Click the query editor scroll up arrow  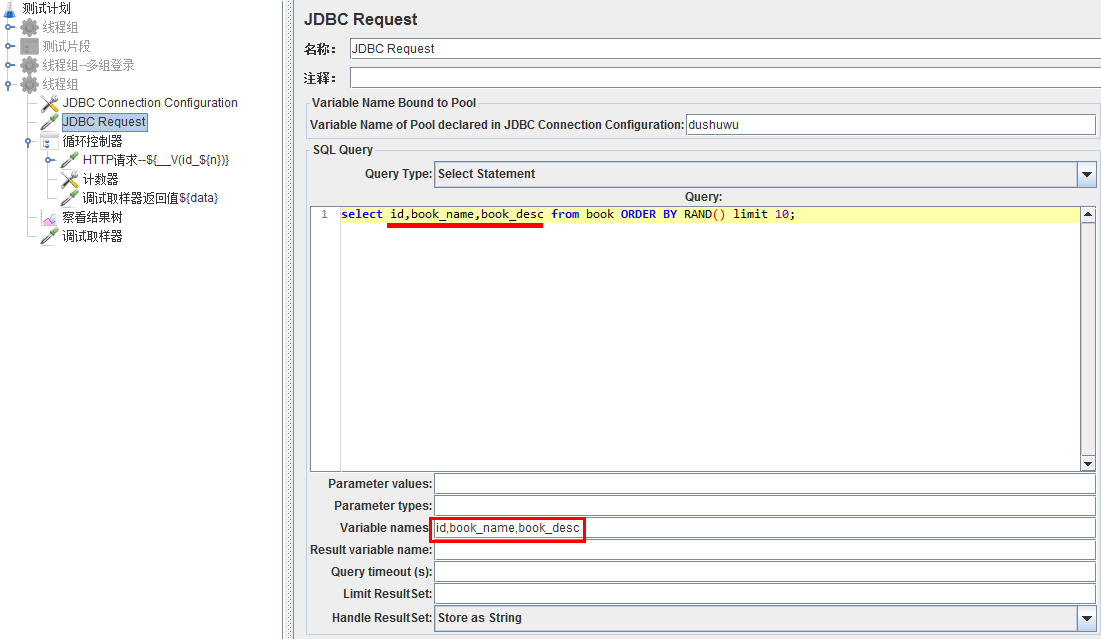click(1088, 214)
